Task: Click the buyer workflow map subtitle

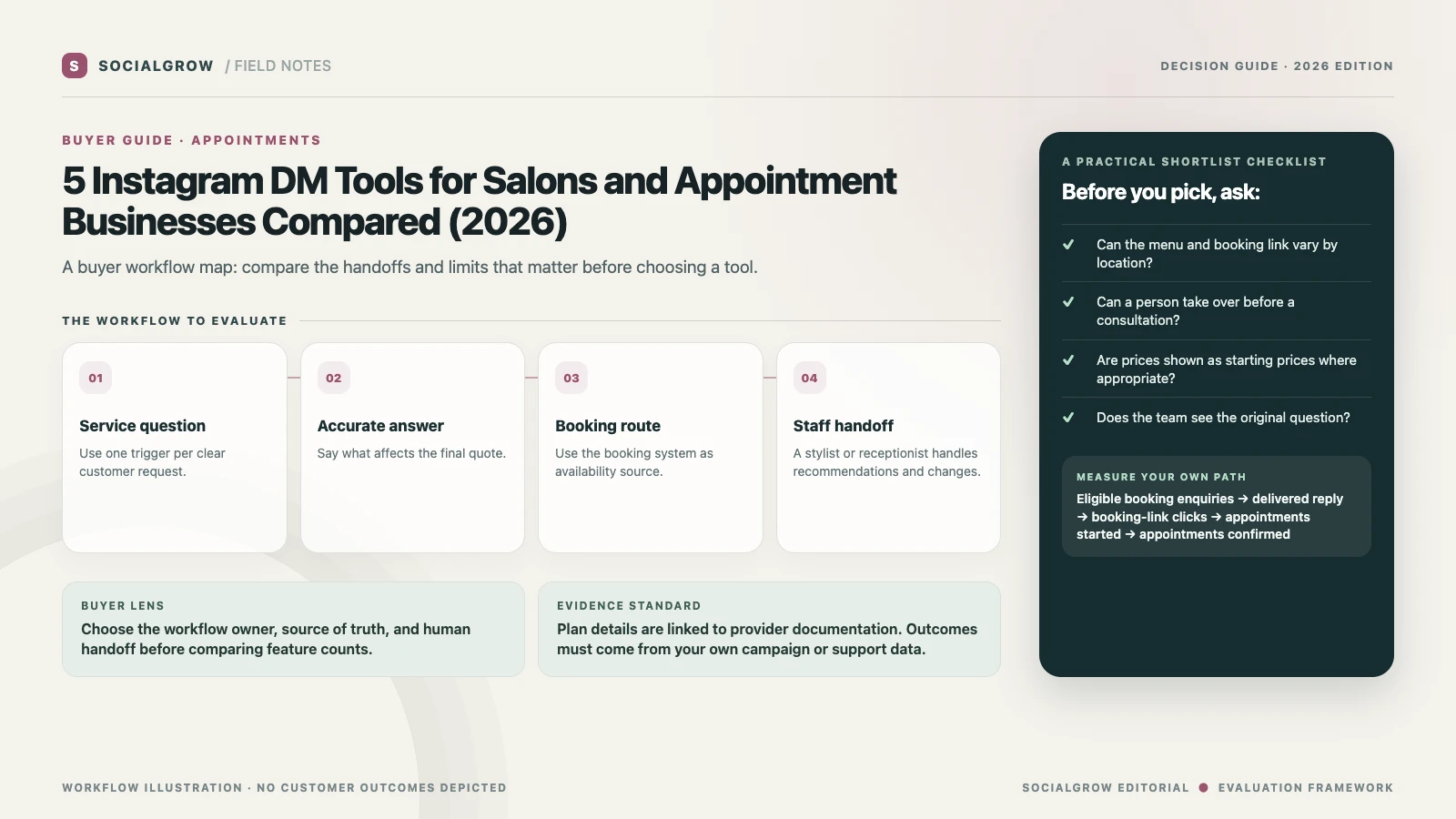Action: tap(409, 267)
